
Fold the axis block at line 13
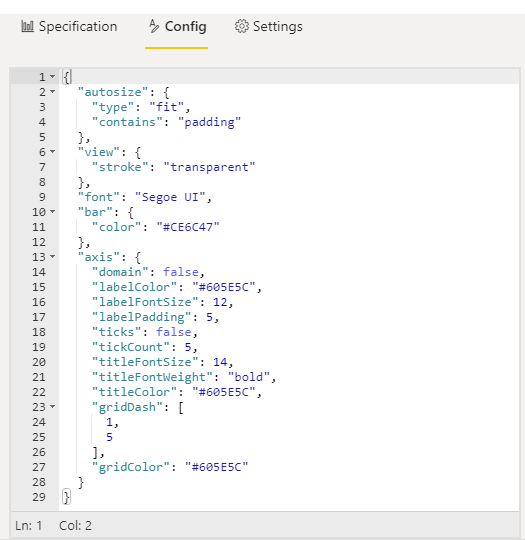coord(52,257)
